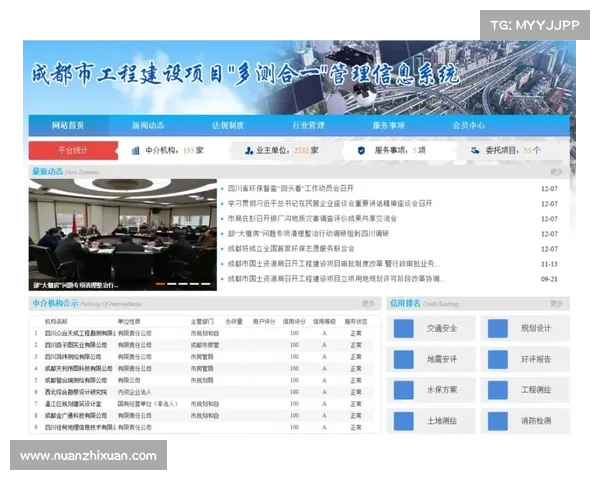Open agency 西北综合勘察设计研究院 in row 6

coord(76,392)
